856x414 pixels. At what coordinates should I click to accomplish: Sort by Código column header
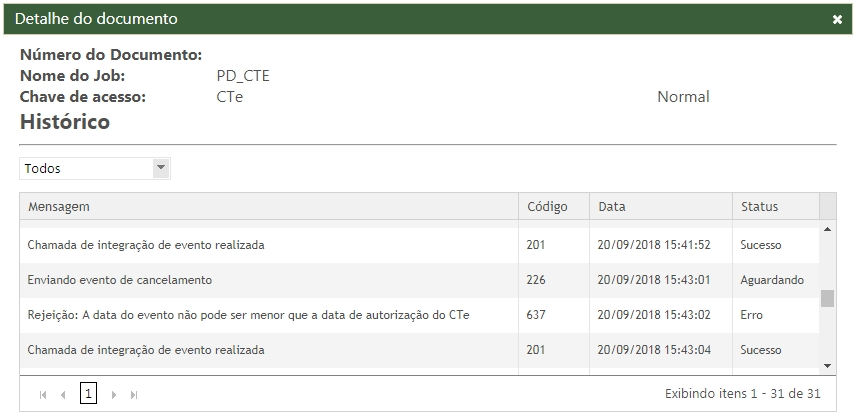[x=547, y=207]
